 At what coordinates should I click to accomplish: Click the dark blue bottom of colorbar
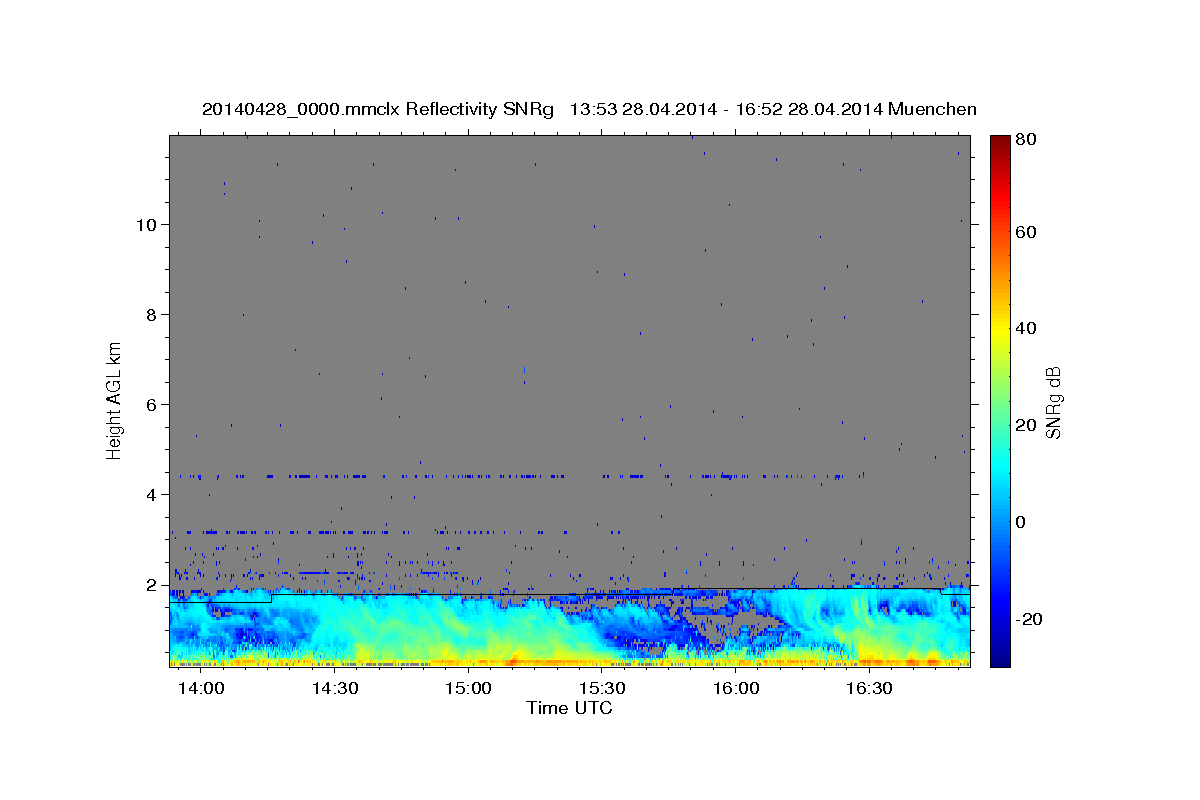pos(999,658)
